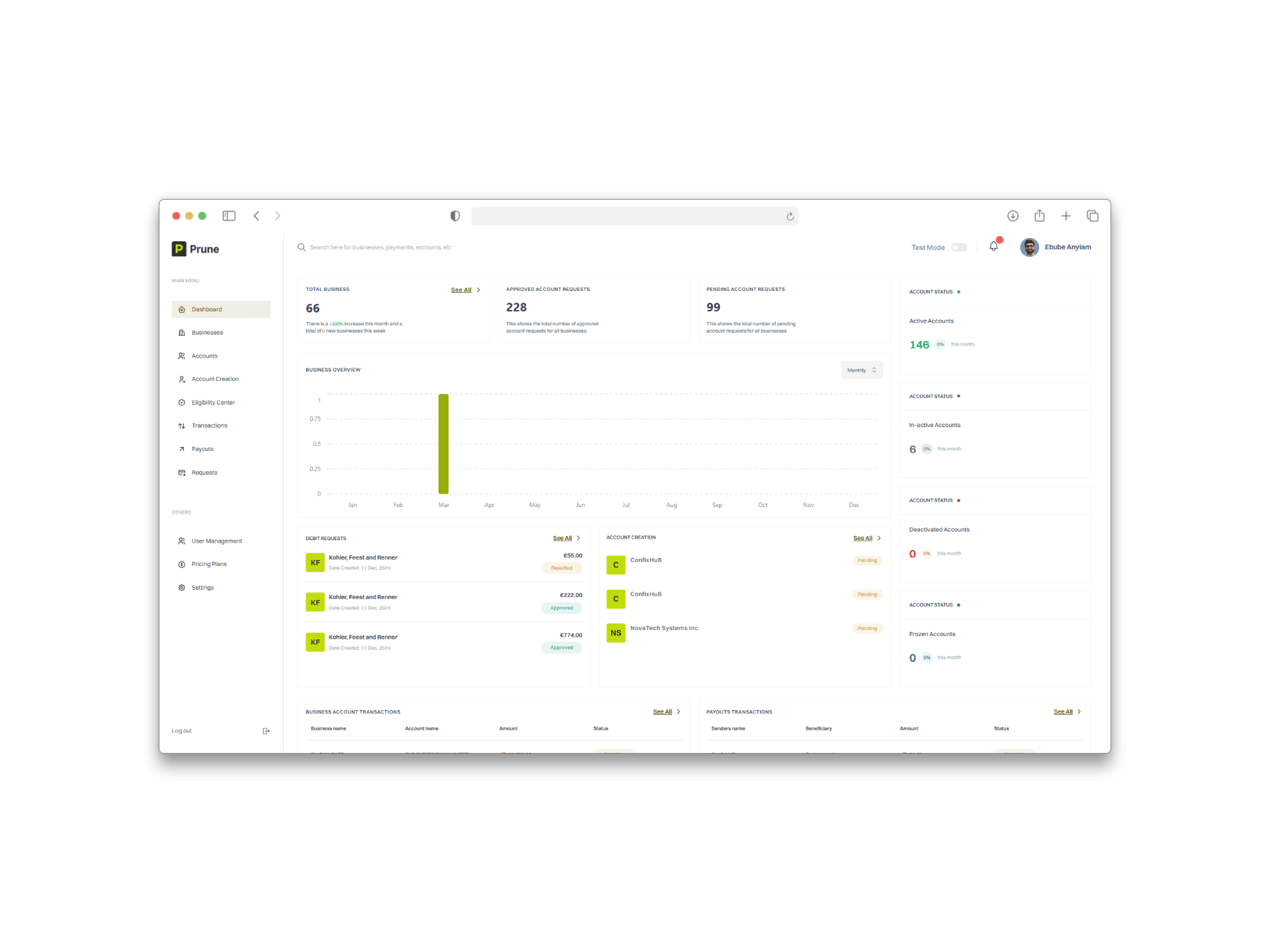Click the Senders name column header
This screenshot has height=952, width=1270.
coord(728,729)
